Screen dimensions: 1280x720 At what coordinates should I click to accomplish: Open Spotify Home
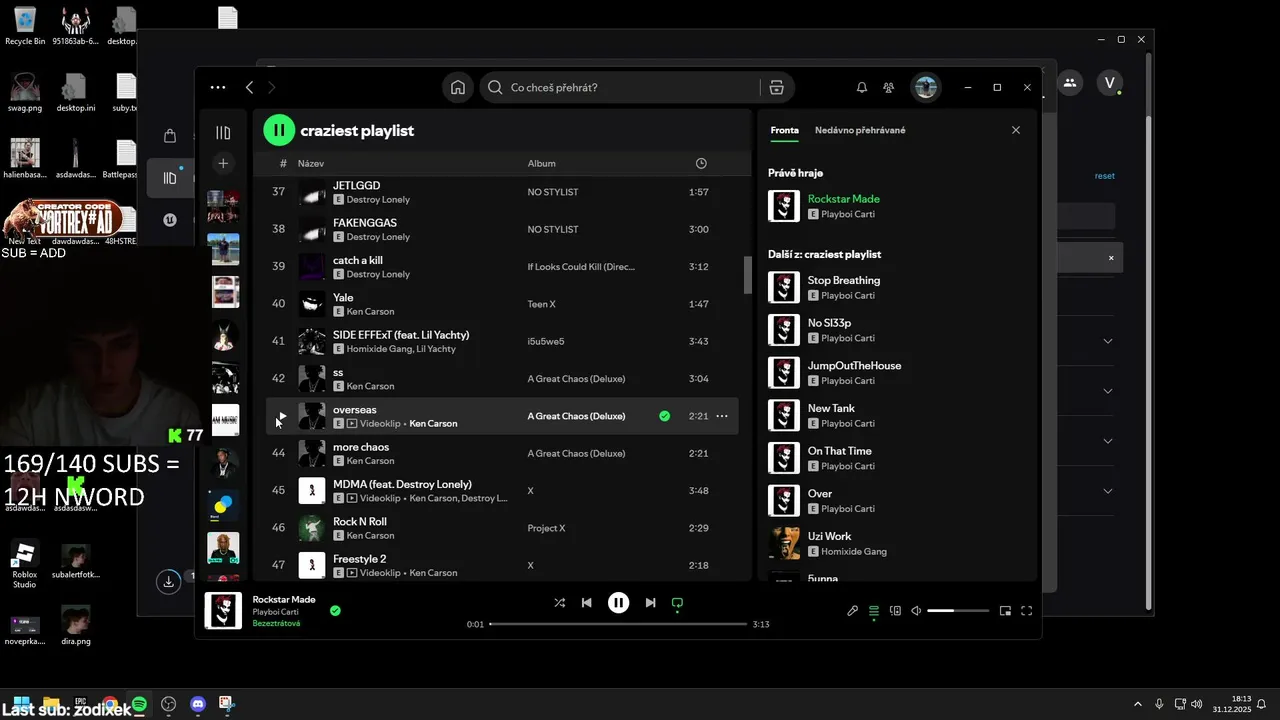458,87
